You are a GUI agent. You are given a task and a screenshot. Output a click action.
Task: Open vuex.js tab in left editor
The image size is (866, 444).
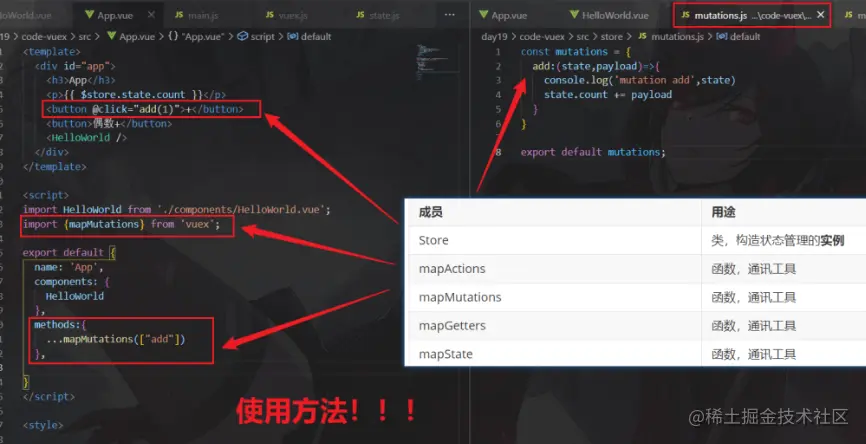click(x=293, y=15)
